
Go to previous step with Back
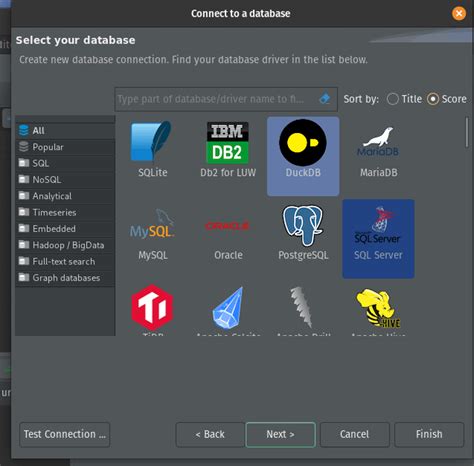(x=210, y=434)
